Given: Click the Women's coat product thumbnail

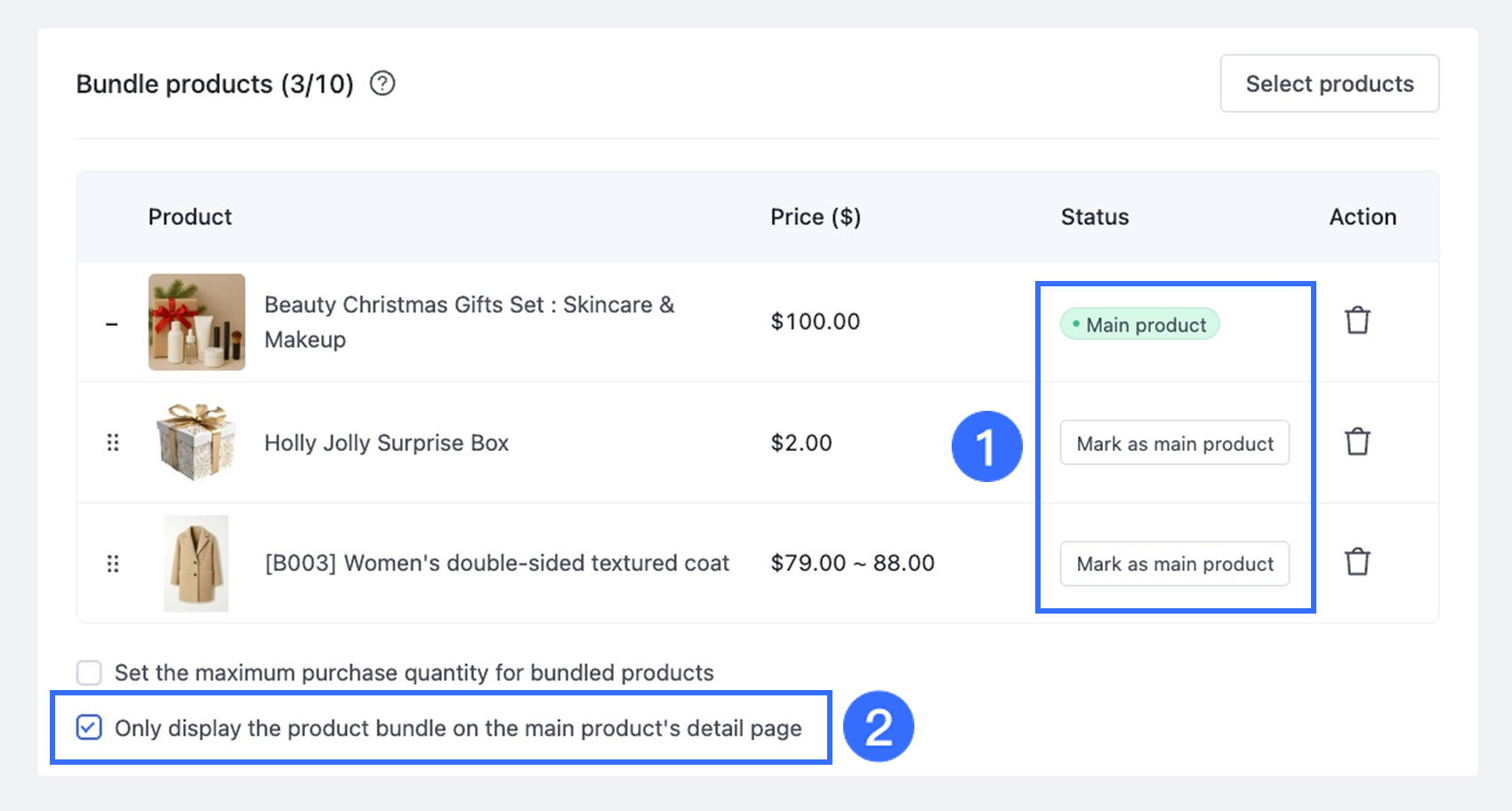Looking at the screenshot, I should [x=197, y=564].
